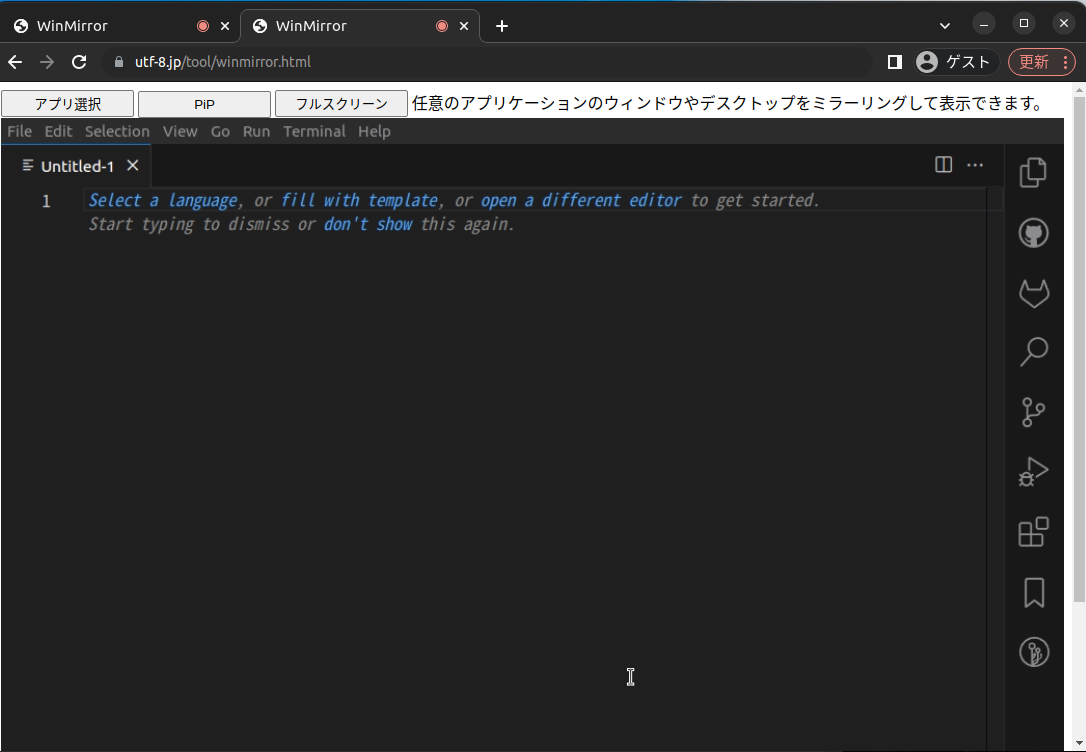This screenshot has height=752, width=1086.
Task: Click 'fill with template' link
Action: 359,201
